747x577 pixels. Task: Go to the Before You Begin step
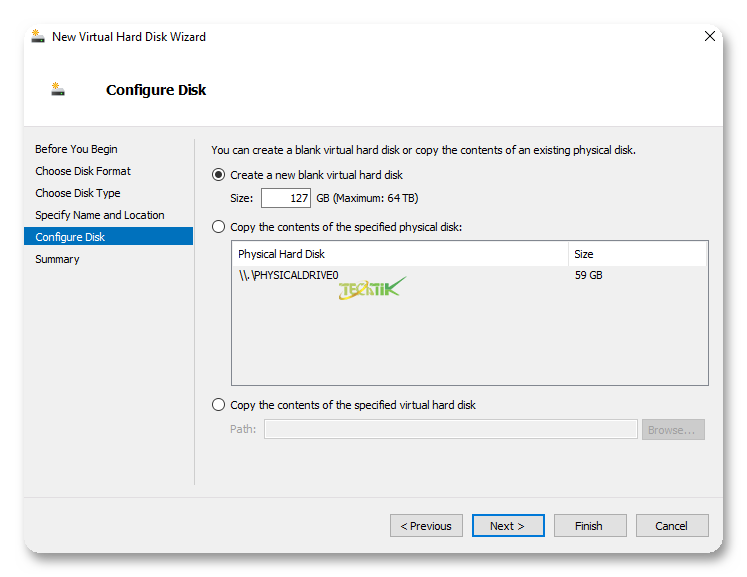pyautogui.click(x=76, y=149)
